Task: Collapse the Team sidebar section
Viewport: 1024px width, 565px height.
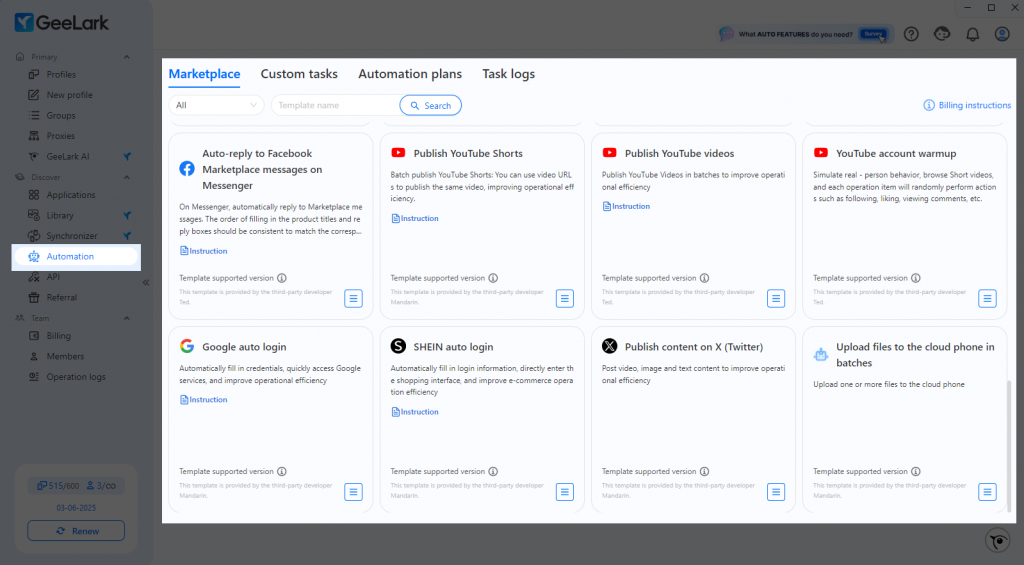Action: 127,318
